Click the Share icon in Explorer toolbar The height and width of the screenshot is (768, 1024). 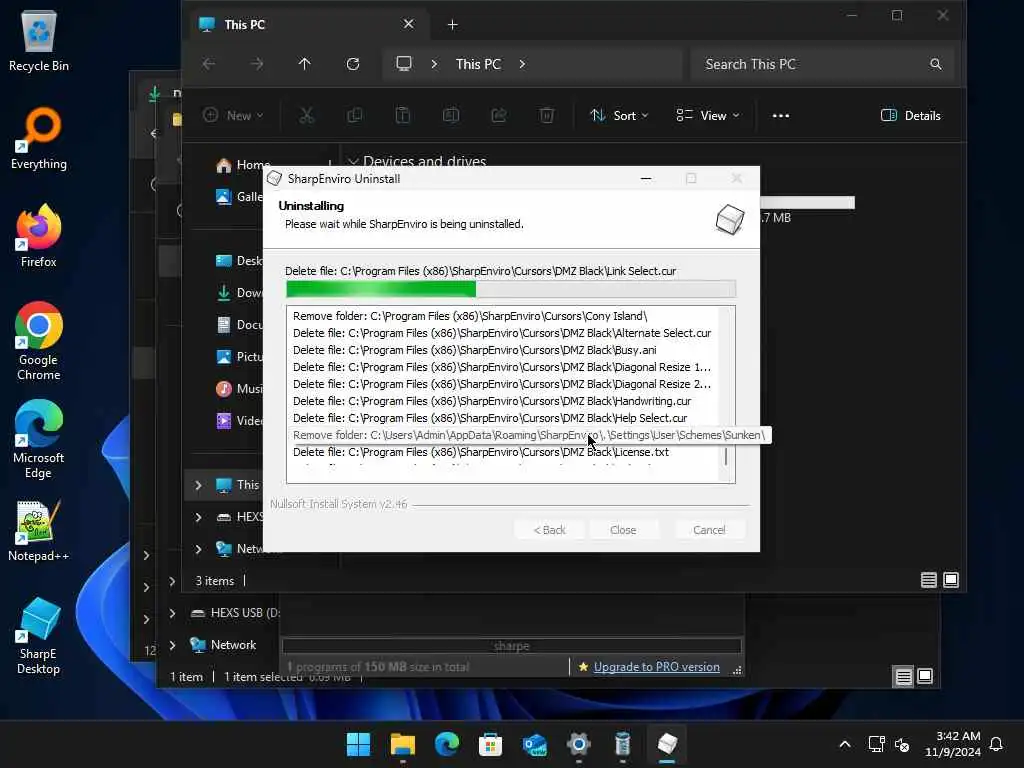click(x=499, y=116)
